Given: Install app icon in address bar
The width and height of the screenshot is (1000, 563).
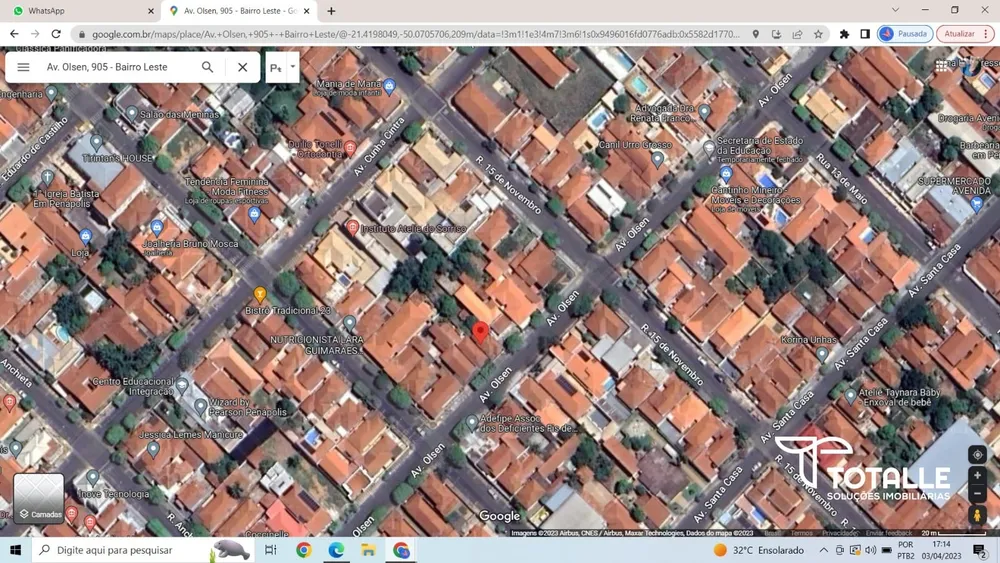Looking at the screenshot, I should (x=776, y=34).
